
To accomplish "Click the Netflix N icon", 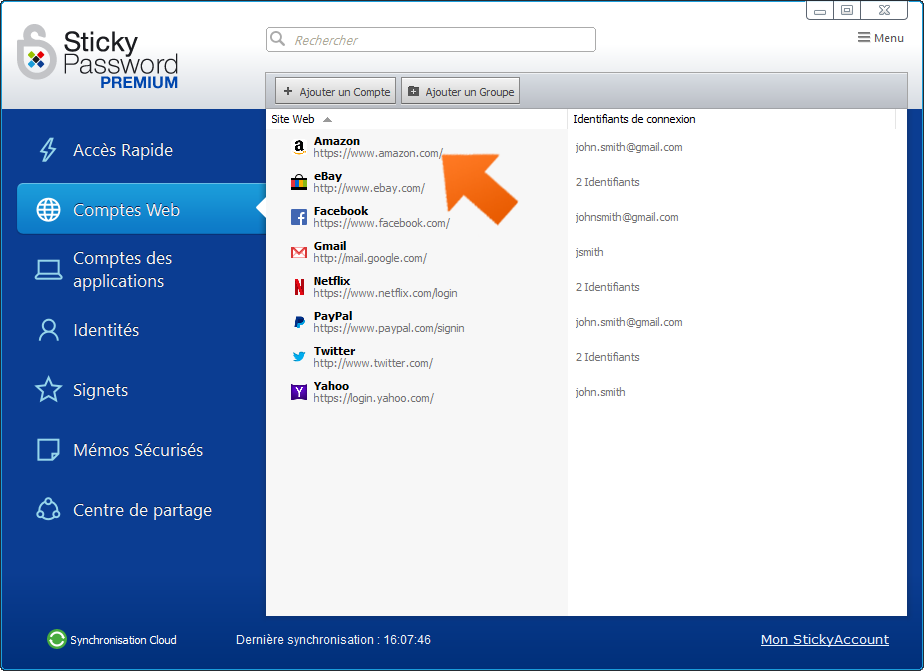I will pyautogui.click(x=299, y=287).
